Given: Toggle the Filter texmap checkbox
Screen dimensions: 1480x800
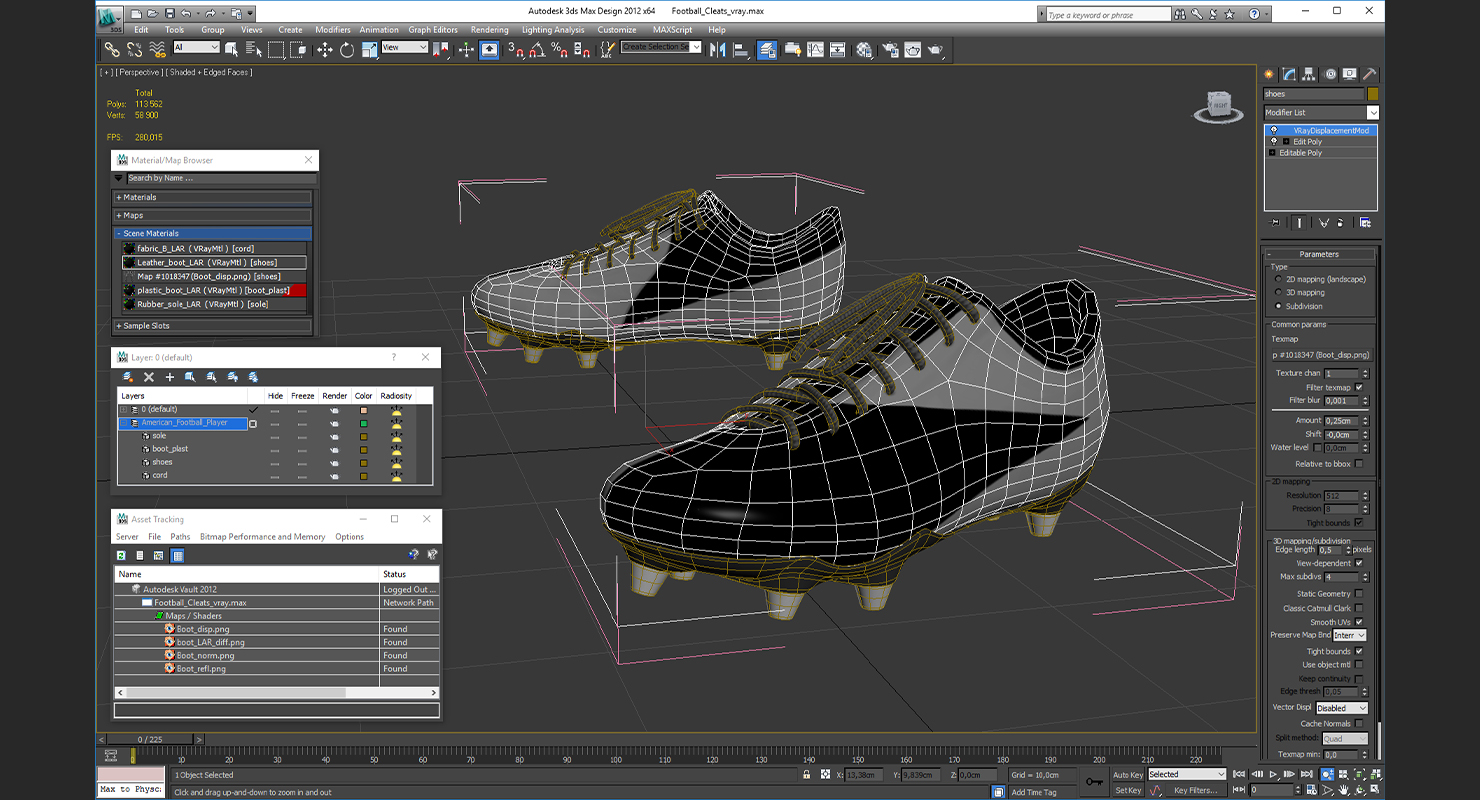Looking at the screenshot, I should point(1359,387).
